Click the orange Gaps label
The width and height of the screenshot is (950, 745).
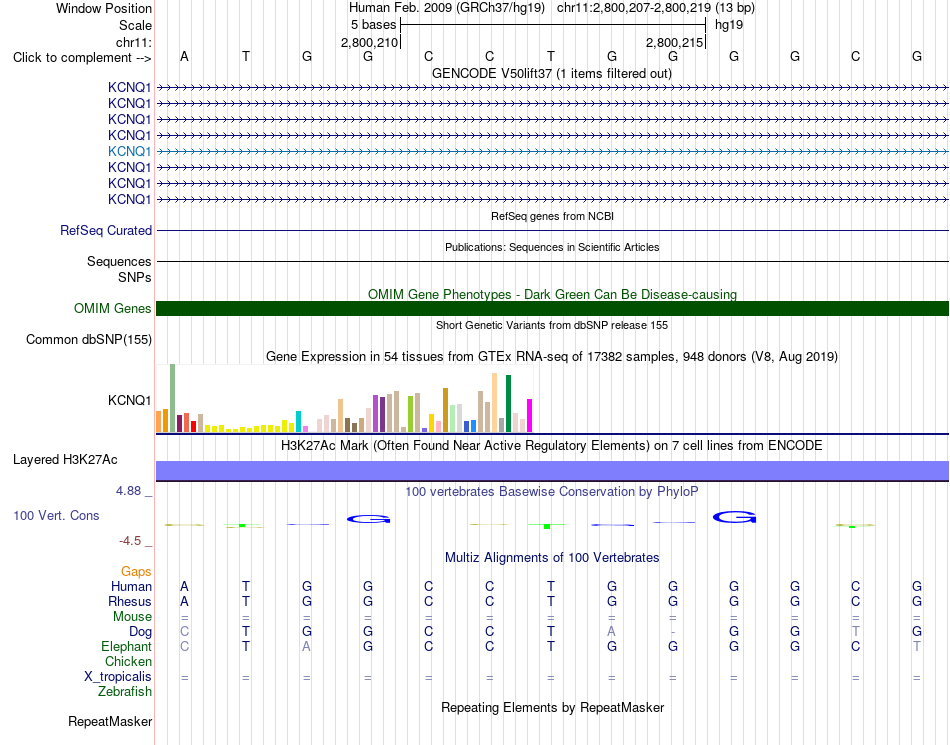136,571
